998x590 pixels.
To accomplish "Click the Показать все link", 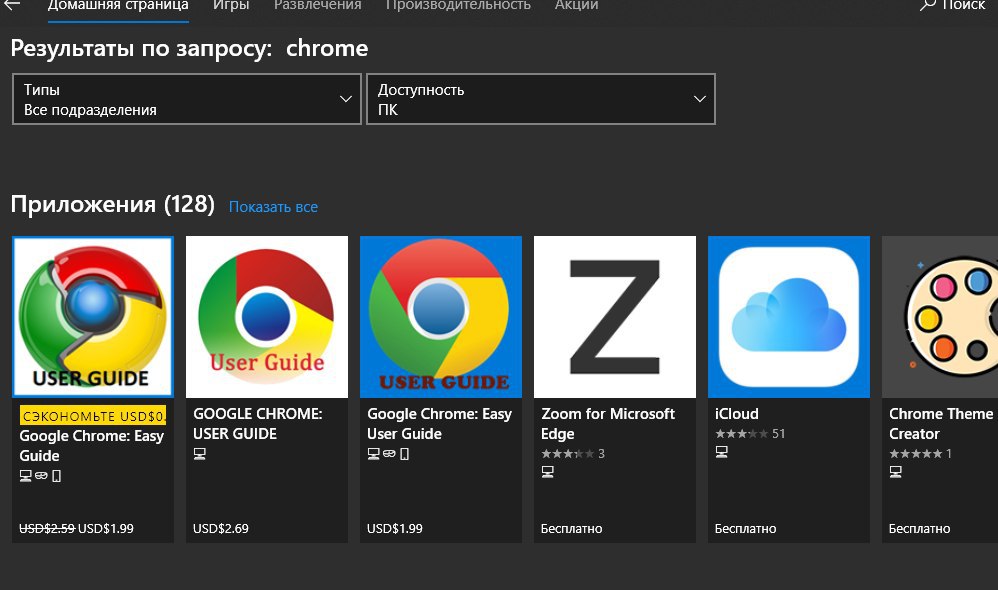I will 273,207.
